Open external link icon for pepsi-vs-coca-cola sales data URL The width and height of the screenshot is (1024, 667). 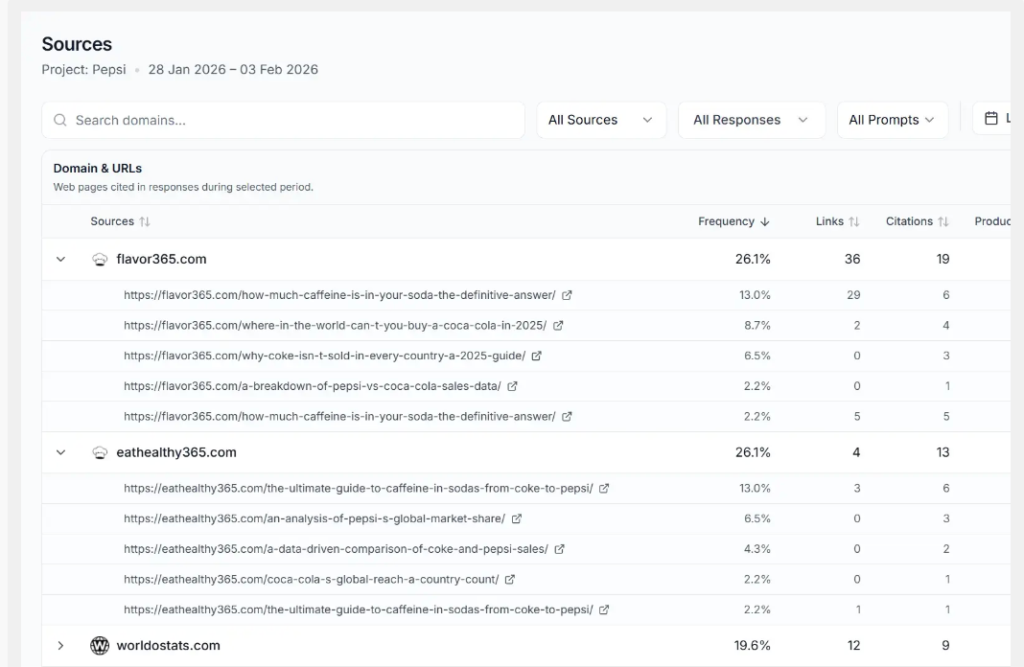point(513,386)
